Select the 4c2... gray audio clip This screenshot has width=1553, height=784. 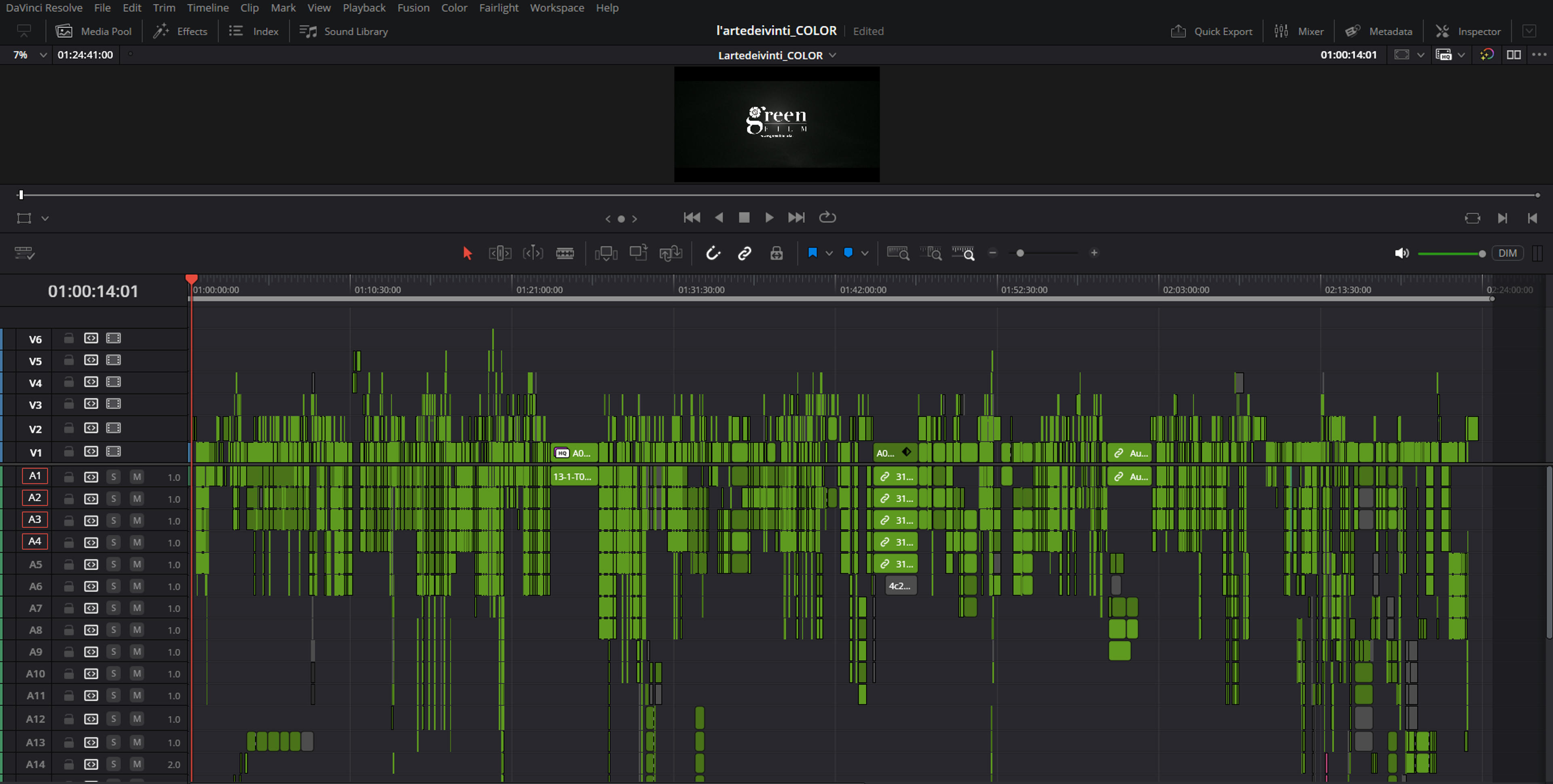901,586
